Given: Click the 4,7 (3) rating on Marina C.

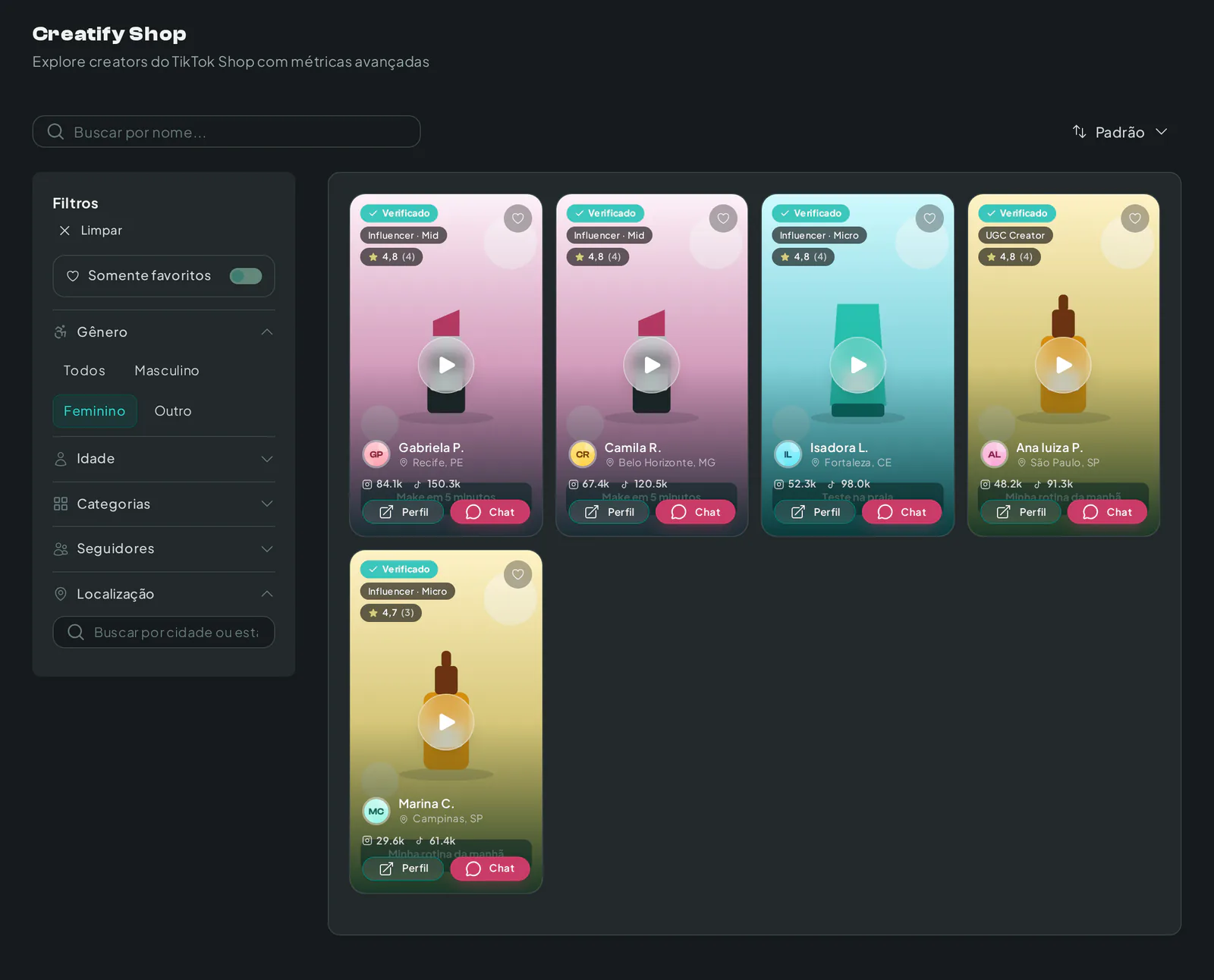Looking at the screenshot, I should tap(391, 613).
